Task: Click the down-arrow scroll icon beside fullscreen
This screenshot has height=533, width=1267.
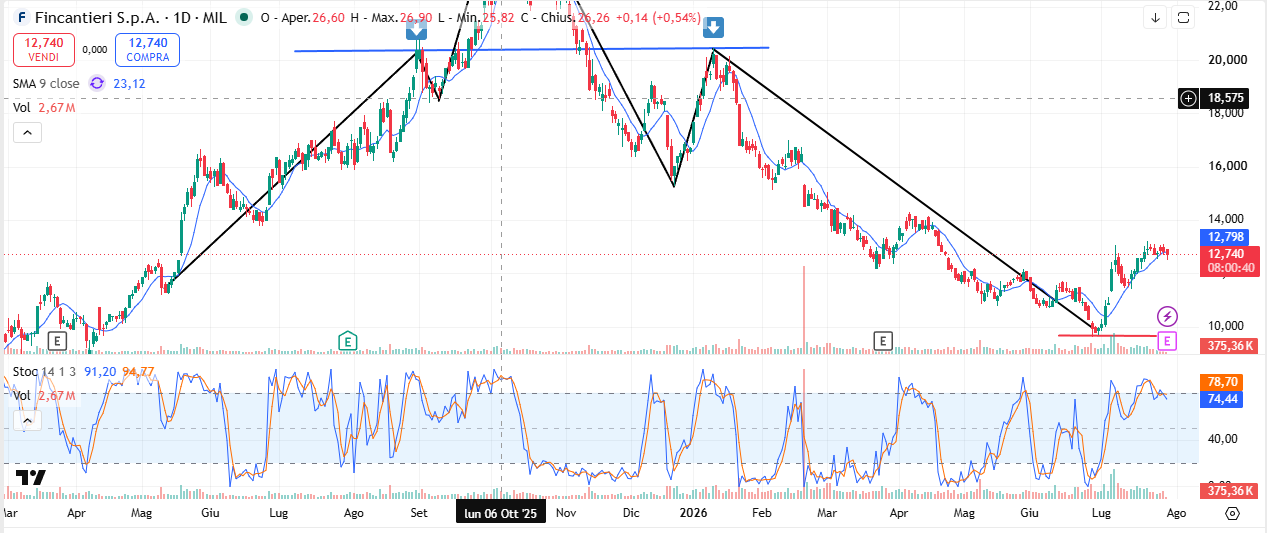Action: click(1155, 17)
